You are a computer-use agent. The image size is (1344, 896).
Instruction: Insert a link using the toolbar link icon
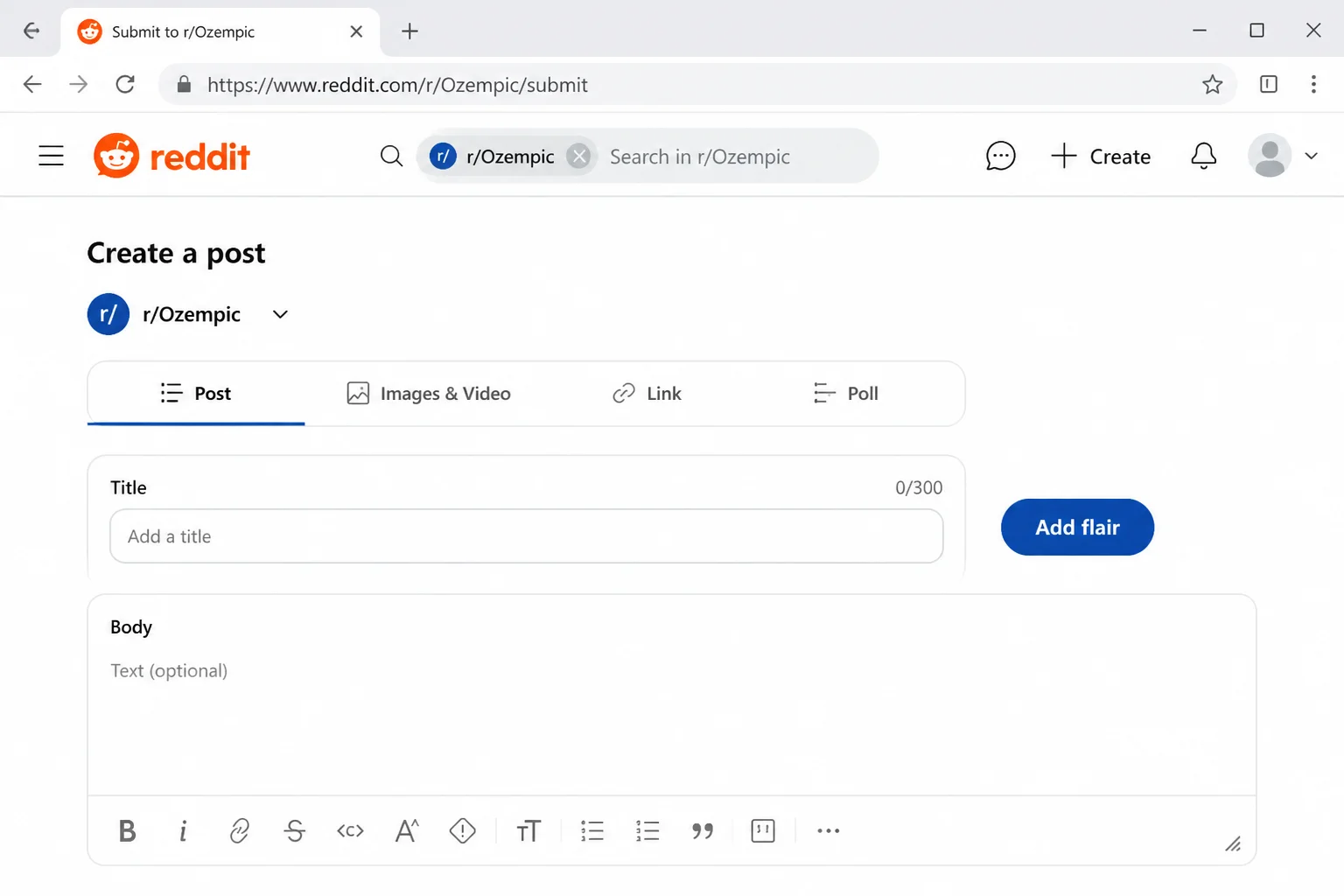click(x=239, y=830)
